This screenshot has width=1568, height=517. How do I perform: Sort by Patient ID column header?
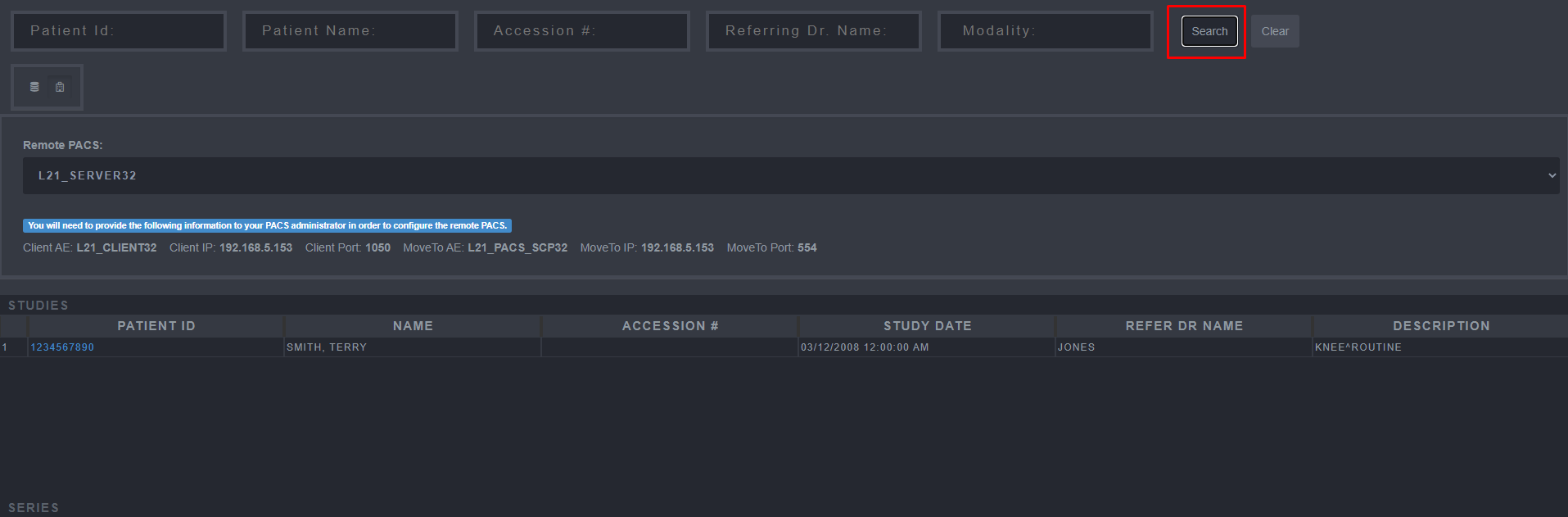[156, 326]
